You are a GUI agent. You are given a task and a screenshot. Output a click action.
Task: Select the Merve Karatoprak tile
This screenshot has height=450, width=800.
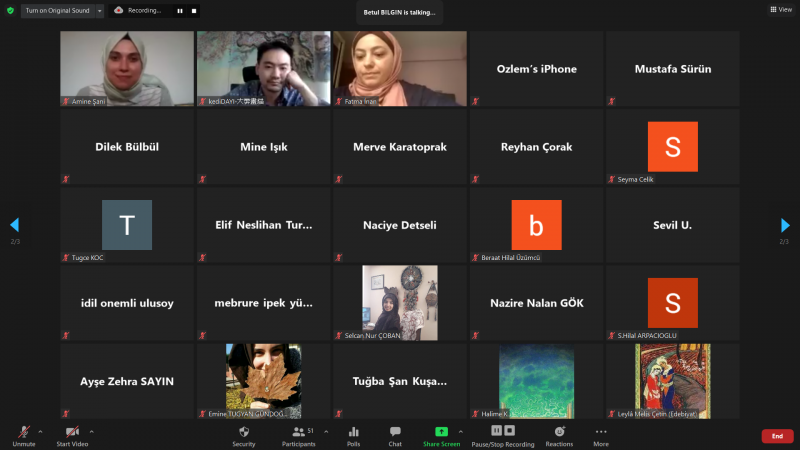400,147
